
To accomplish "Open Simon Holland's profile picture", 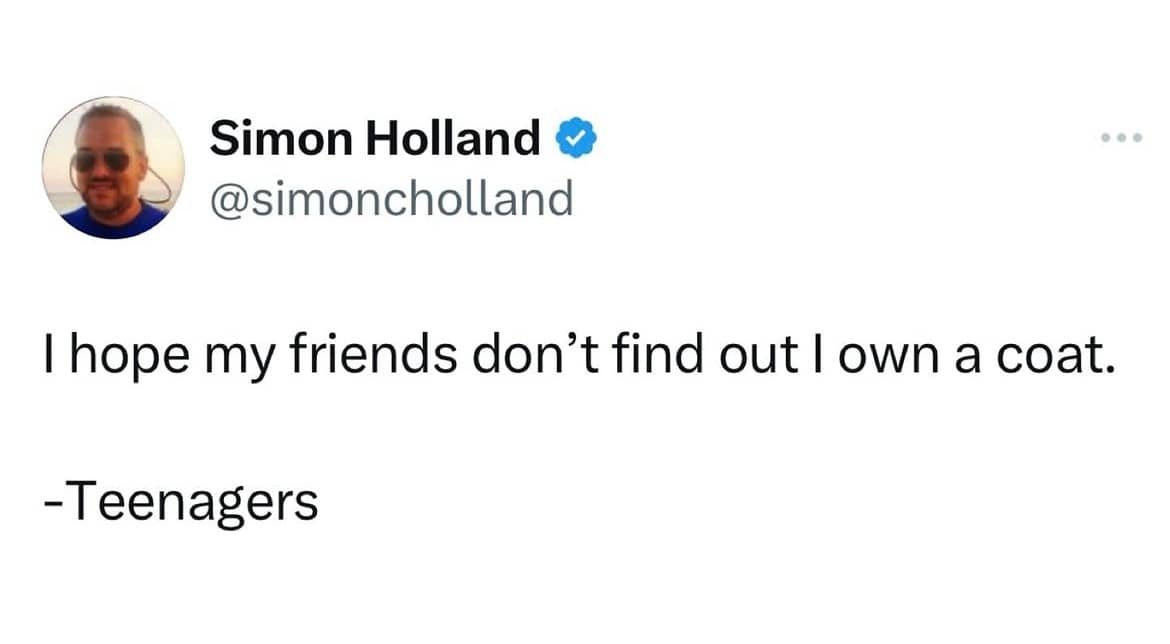I will [x=113, y=168].
